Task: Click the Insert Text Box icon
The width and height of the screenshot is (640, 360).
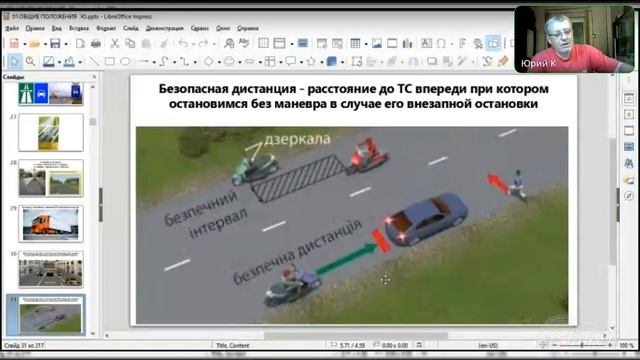Action: click(426, 43)
